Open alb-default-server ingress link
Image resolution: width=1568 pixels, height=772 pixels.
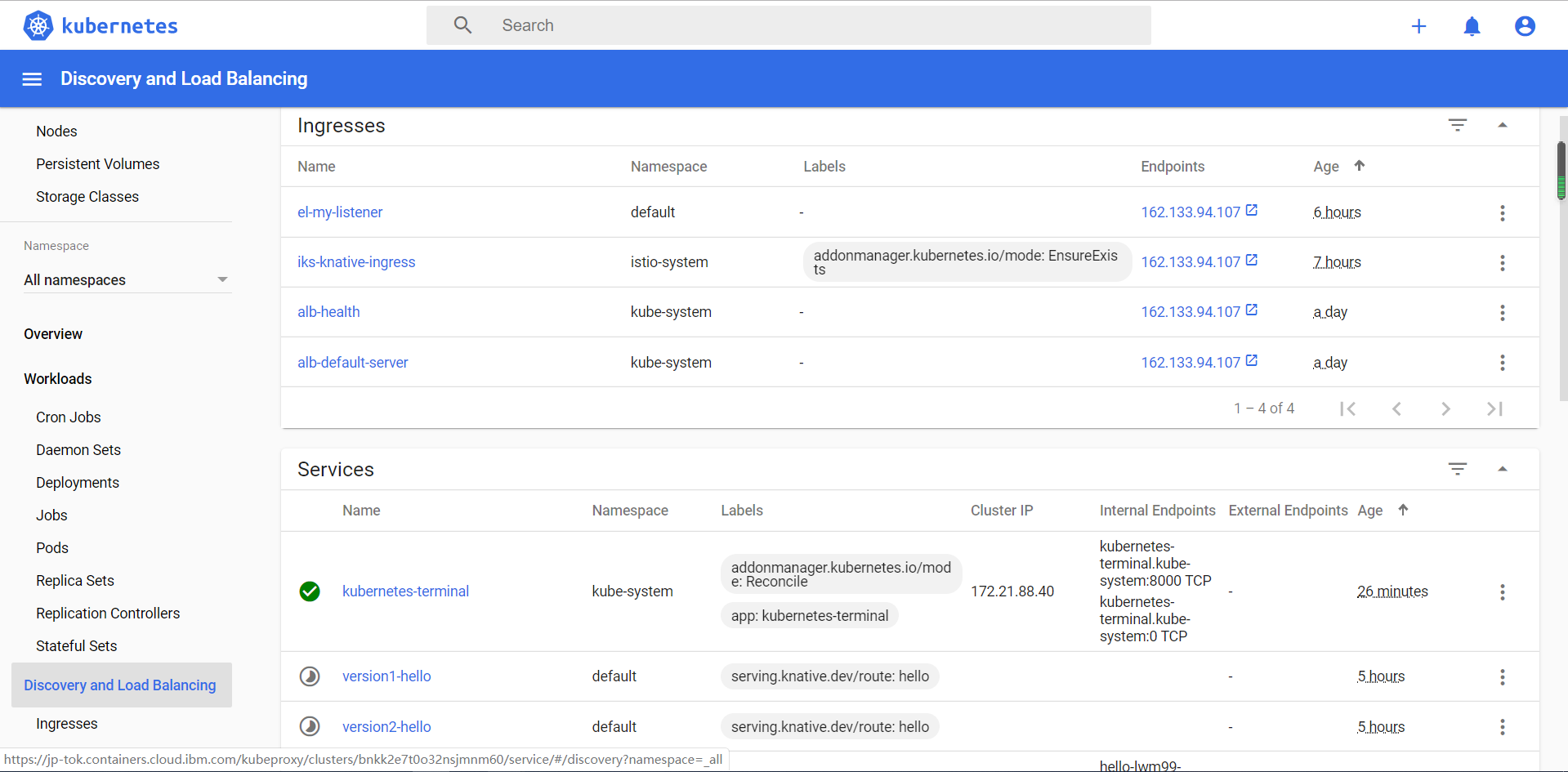(x=353, y=363)
